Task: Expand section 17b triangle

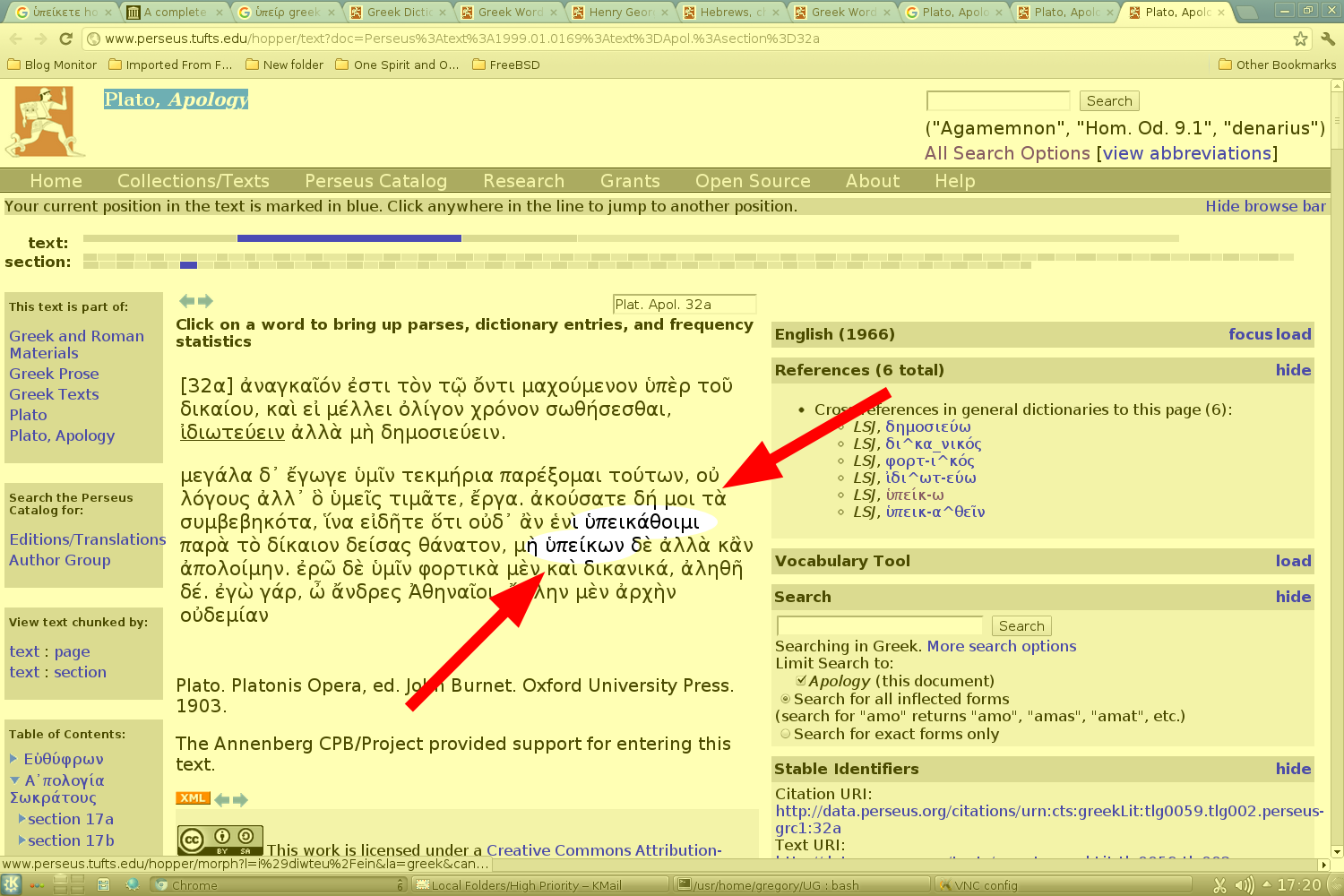Action: pyautogui.click(x=22, y=840)
